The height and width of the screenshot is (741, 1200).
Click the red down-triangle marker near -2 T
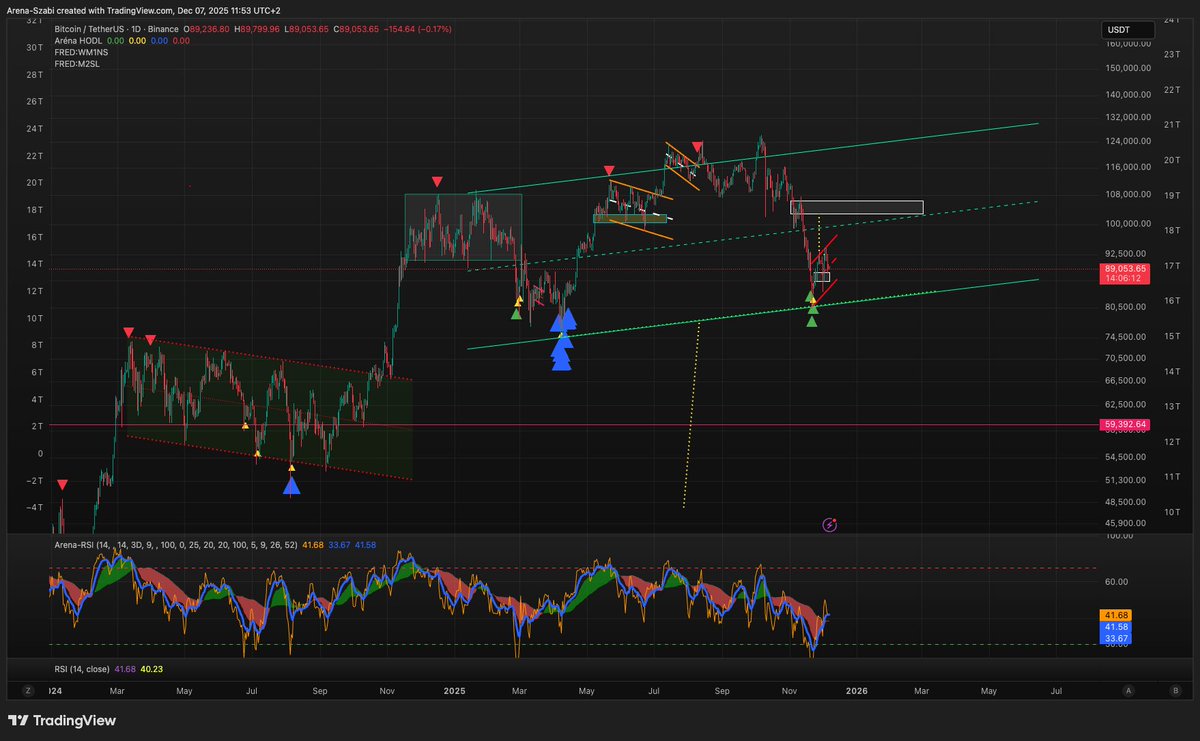coord(62,485)
